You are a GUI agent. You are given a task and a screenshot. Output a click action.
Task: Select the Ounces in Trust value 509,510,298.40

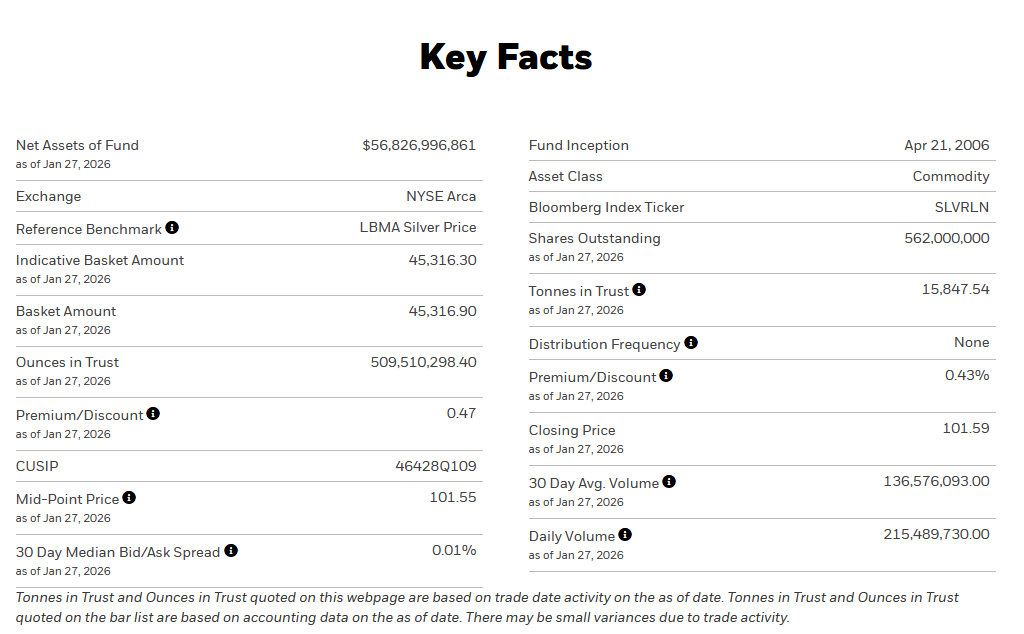pyautogui.click(x=423, y=362)
